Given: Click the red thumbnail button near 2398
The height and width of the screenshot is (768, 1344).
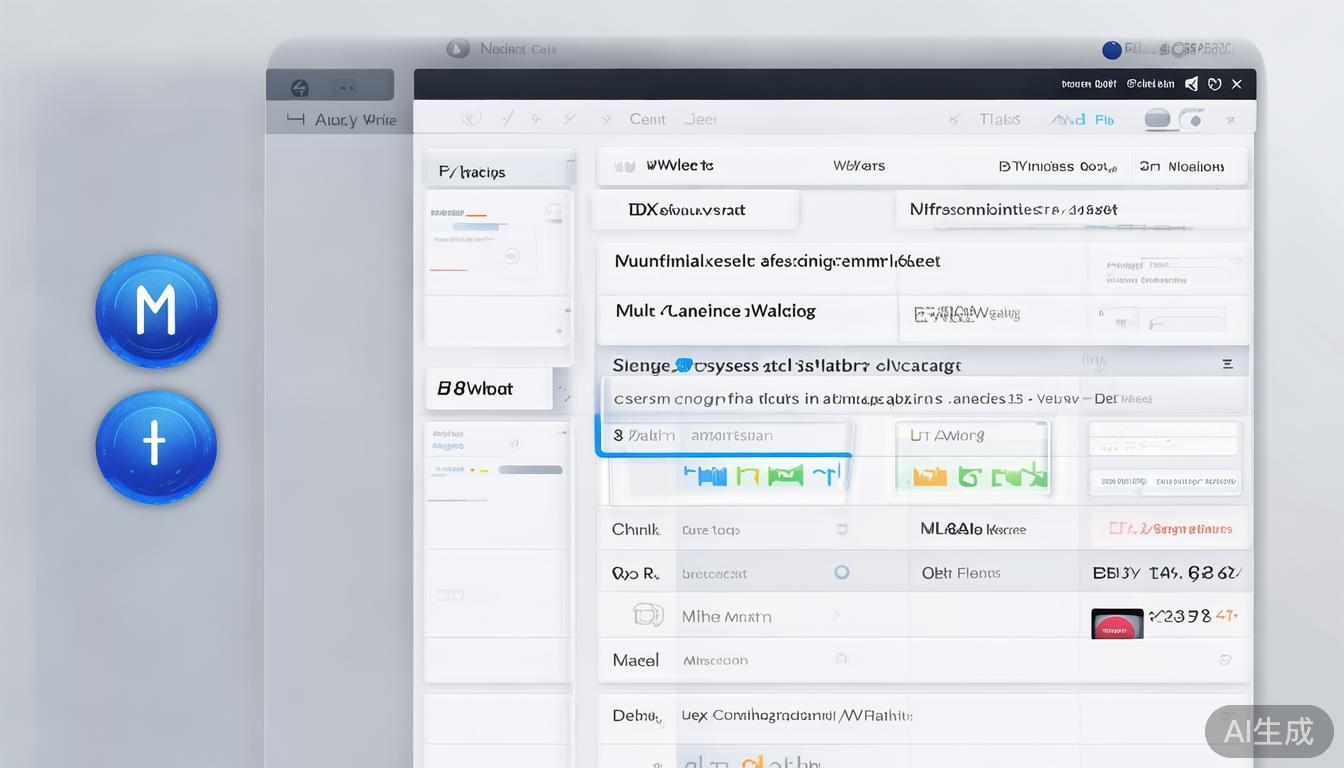Looking at the screenshot, I should pyautogui.click(x=1116, y=624).
